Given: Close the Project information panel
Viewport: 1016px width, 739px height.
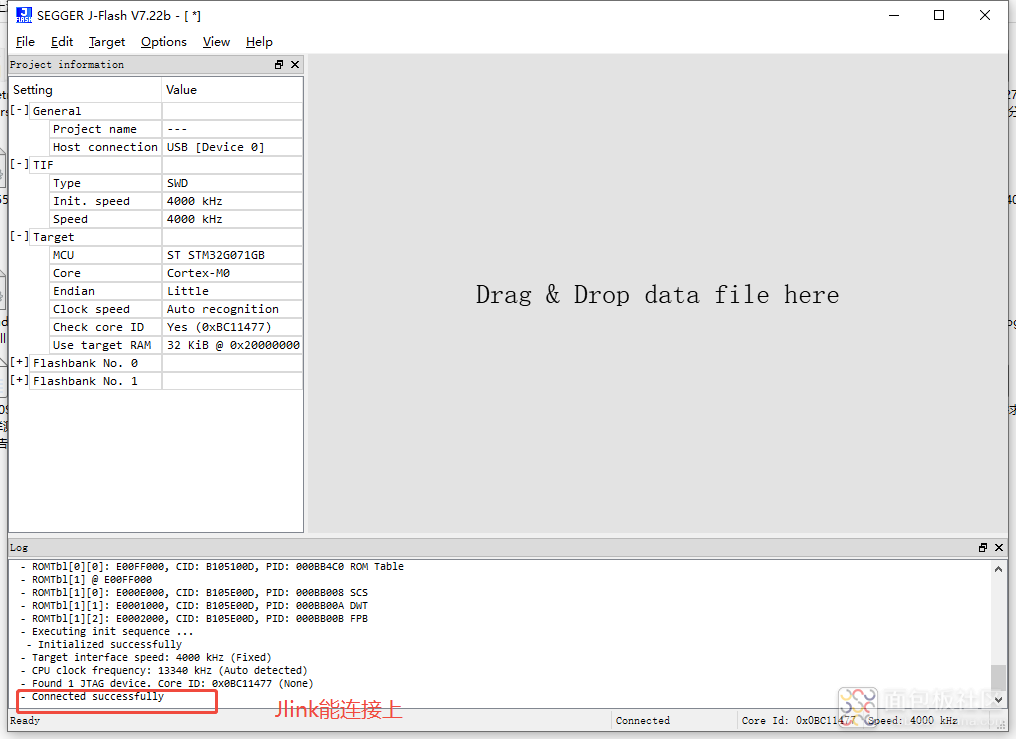Looking at the screenshot, I should point(295,65).
